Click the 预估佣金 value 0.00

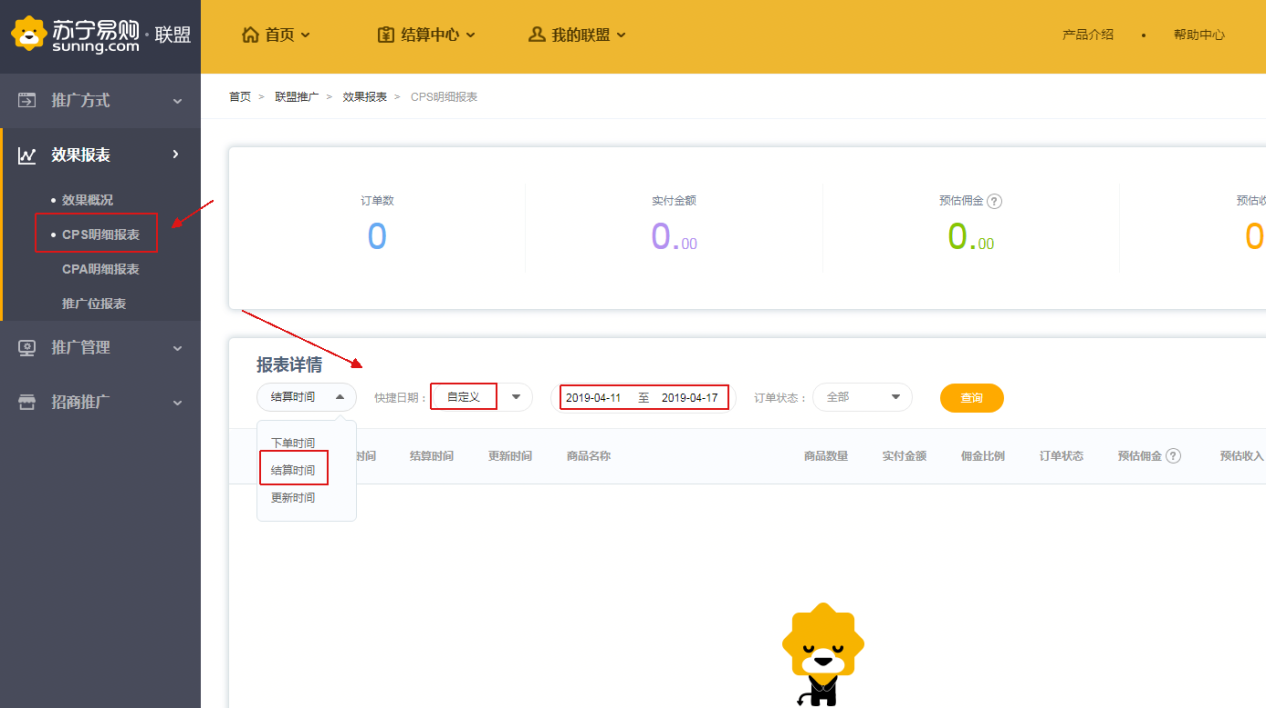coord(971,237)
